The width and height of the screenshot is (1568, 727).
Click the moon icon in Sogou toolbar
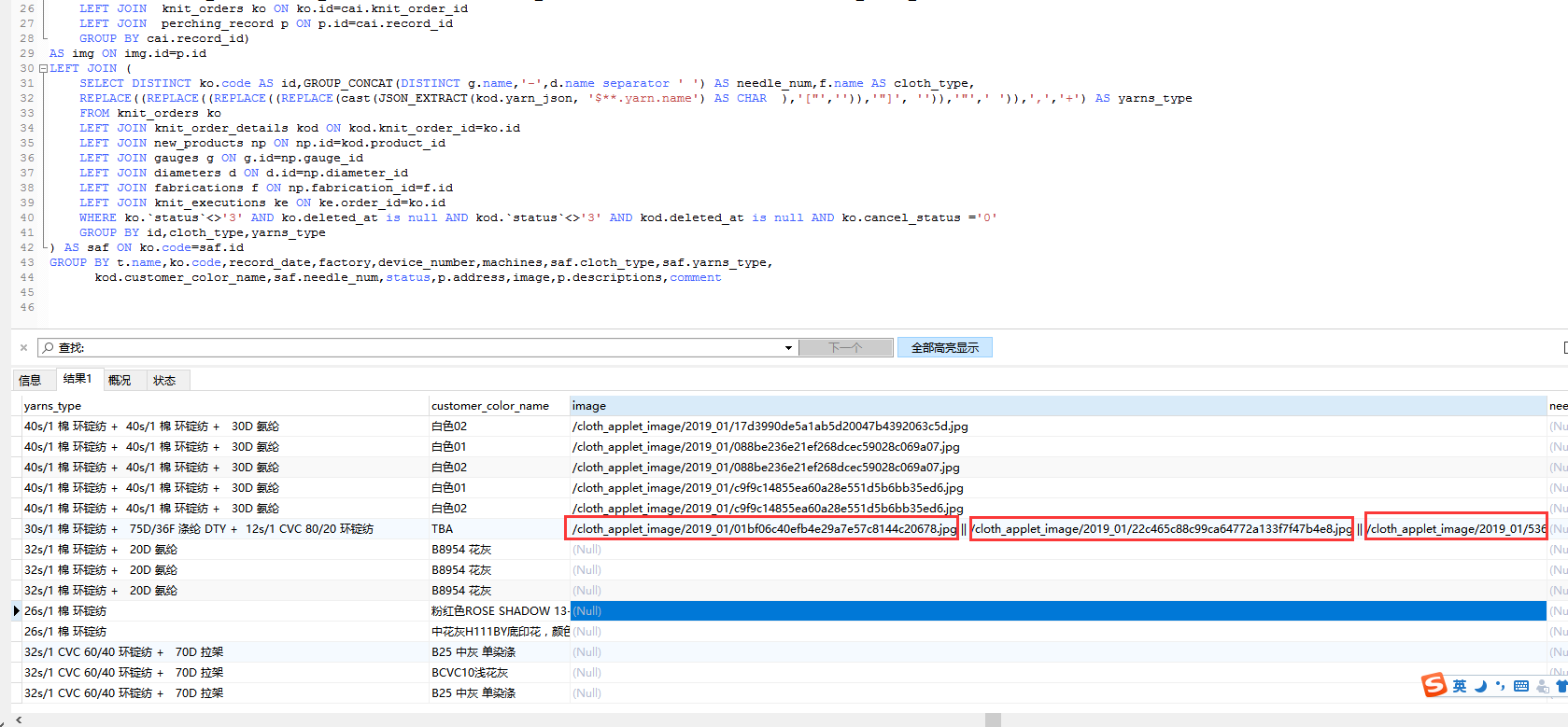point(1480,686)
